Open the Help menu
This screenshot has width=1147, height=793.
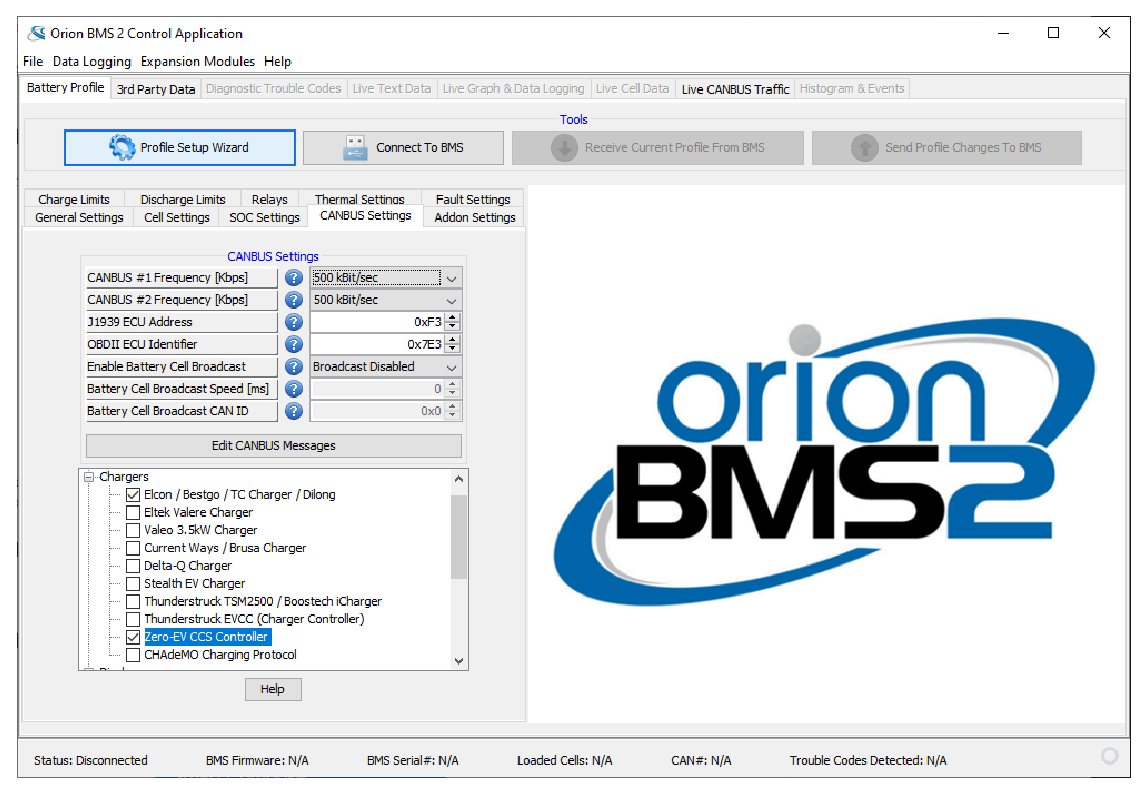click(x=277, y=61)
